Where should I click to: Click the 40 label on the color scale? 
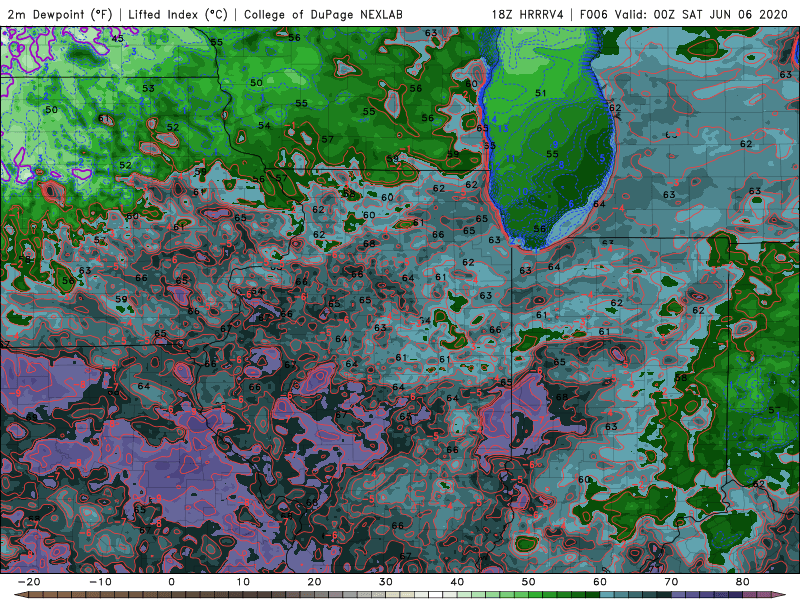pos(457,582)
